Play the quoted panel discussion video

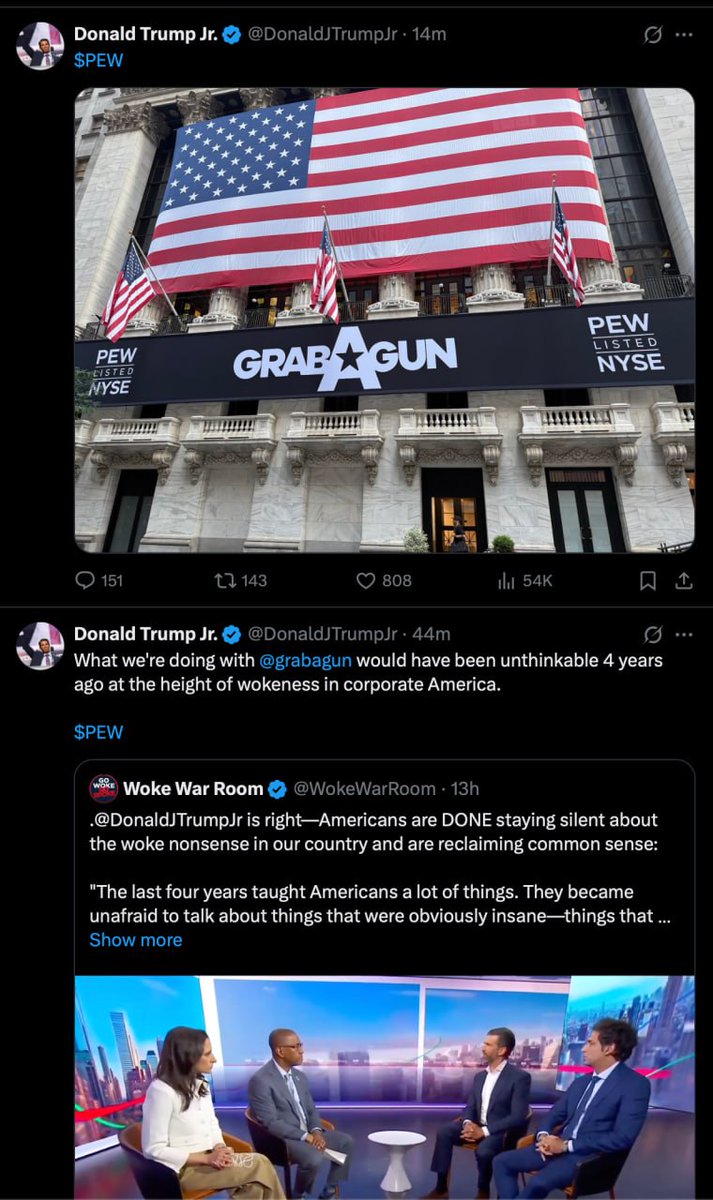point(384,1088)
